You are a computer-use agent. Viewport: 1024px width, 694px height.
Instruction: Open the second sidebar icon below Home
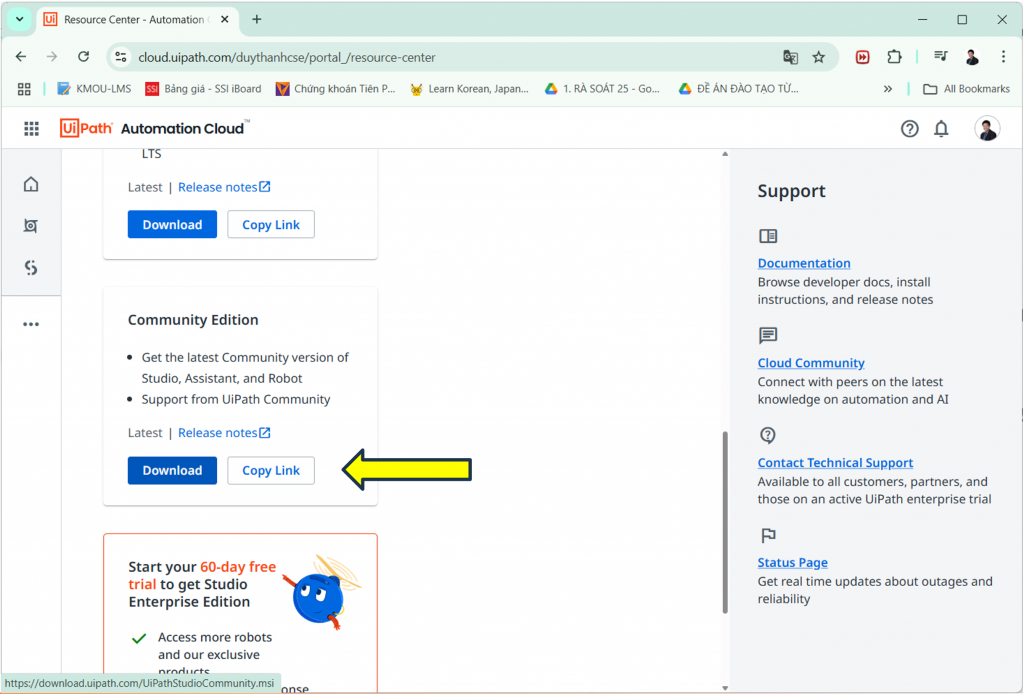[x=31, y=226]
